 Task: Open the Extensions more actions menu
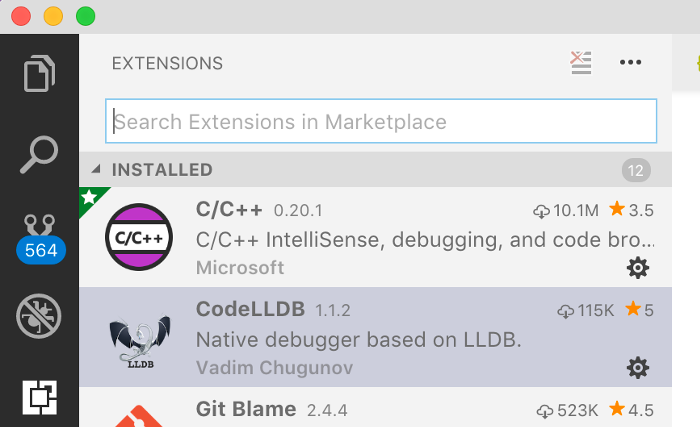tap(630, 63)
